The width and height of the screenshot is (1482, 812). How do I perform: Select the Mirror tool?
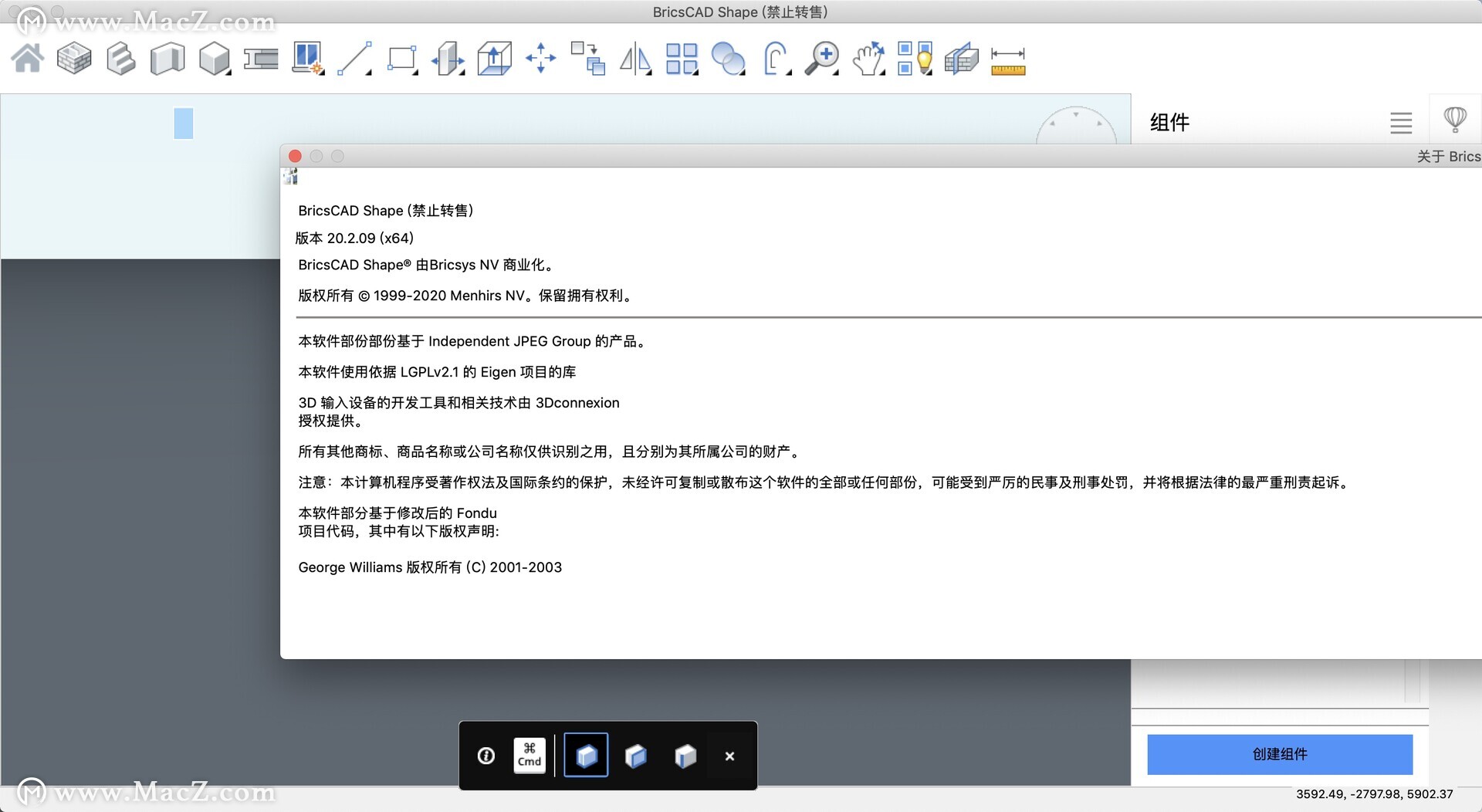[x=635, y=59]
